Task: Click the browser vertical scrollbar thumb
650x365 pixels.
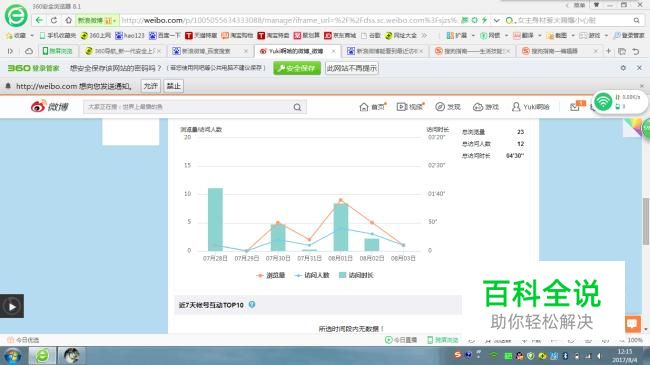Action: pyautogui.click(x=645, y=221)
